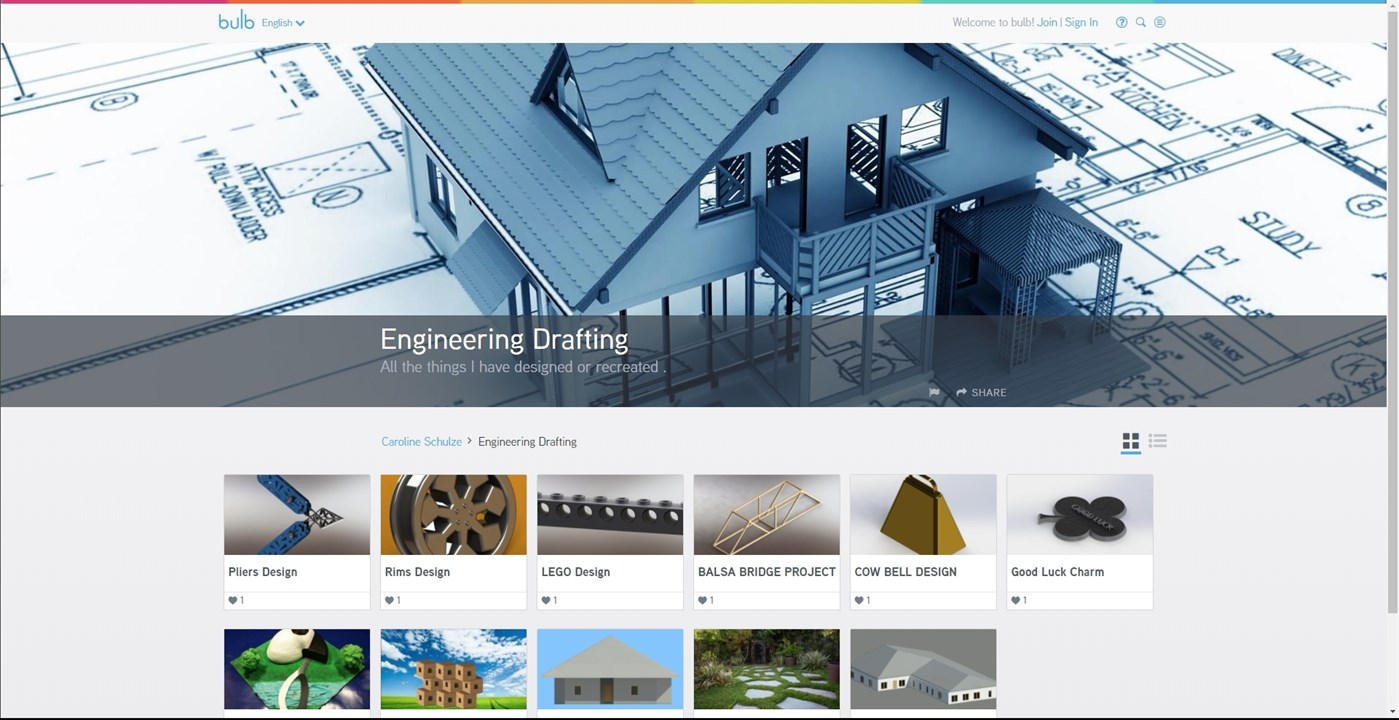The height and width of the screenshot is (720, 1399).
Task: Open the green island model thumbnail
Action: coord(297,669)
